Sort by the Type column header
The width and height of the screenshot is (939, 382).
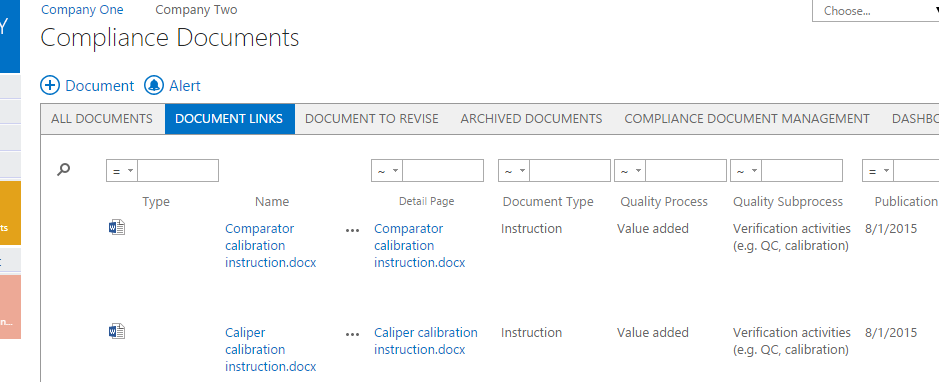point(156,202)
